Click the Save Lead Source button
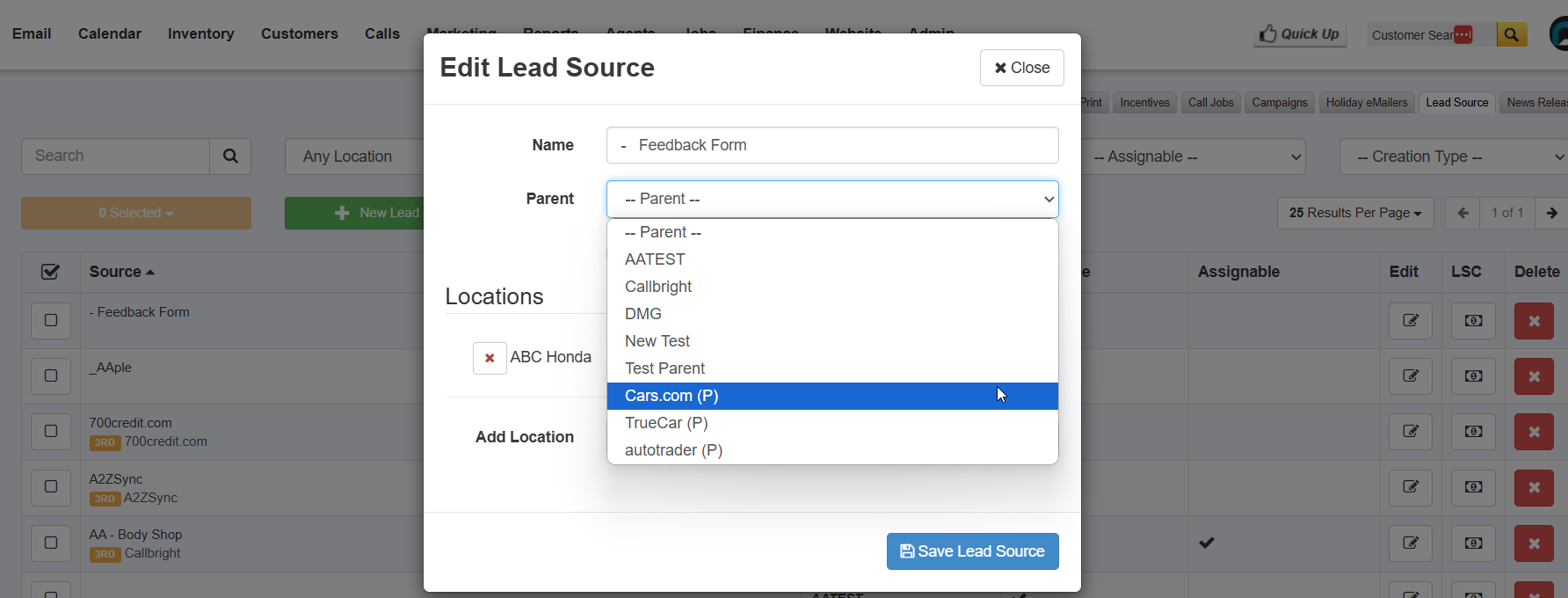Image resolution: width=1568 pixels, height=598 pixels. point(973,551)
